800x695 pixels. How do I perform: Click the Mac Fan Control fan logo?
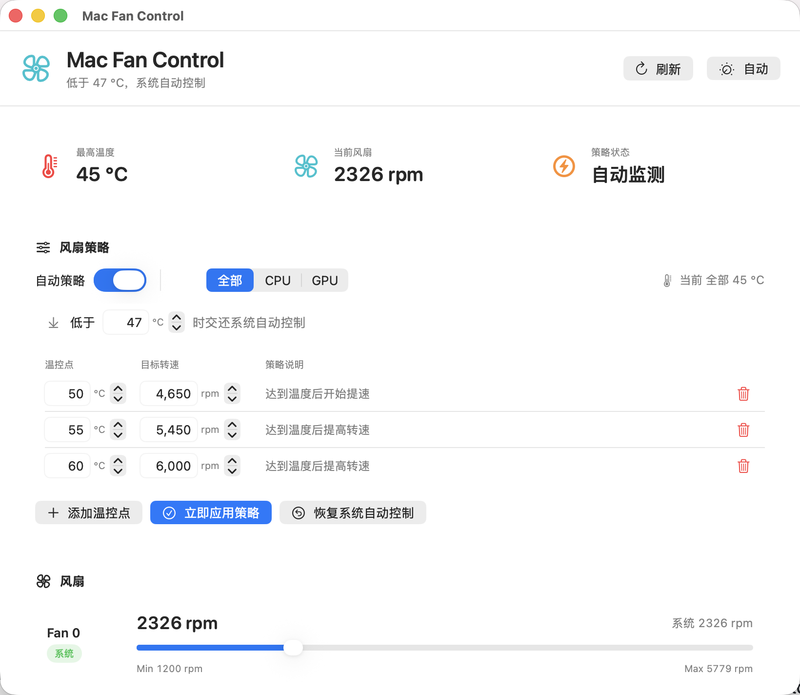tap(36, 69)
